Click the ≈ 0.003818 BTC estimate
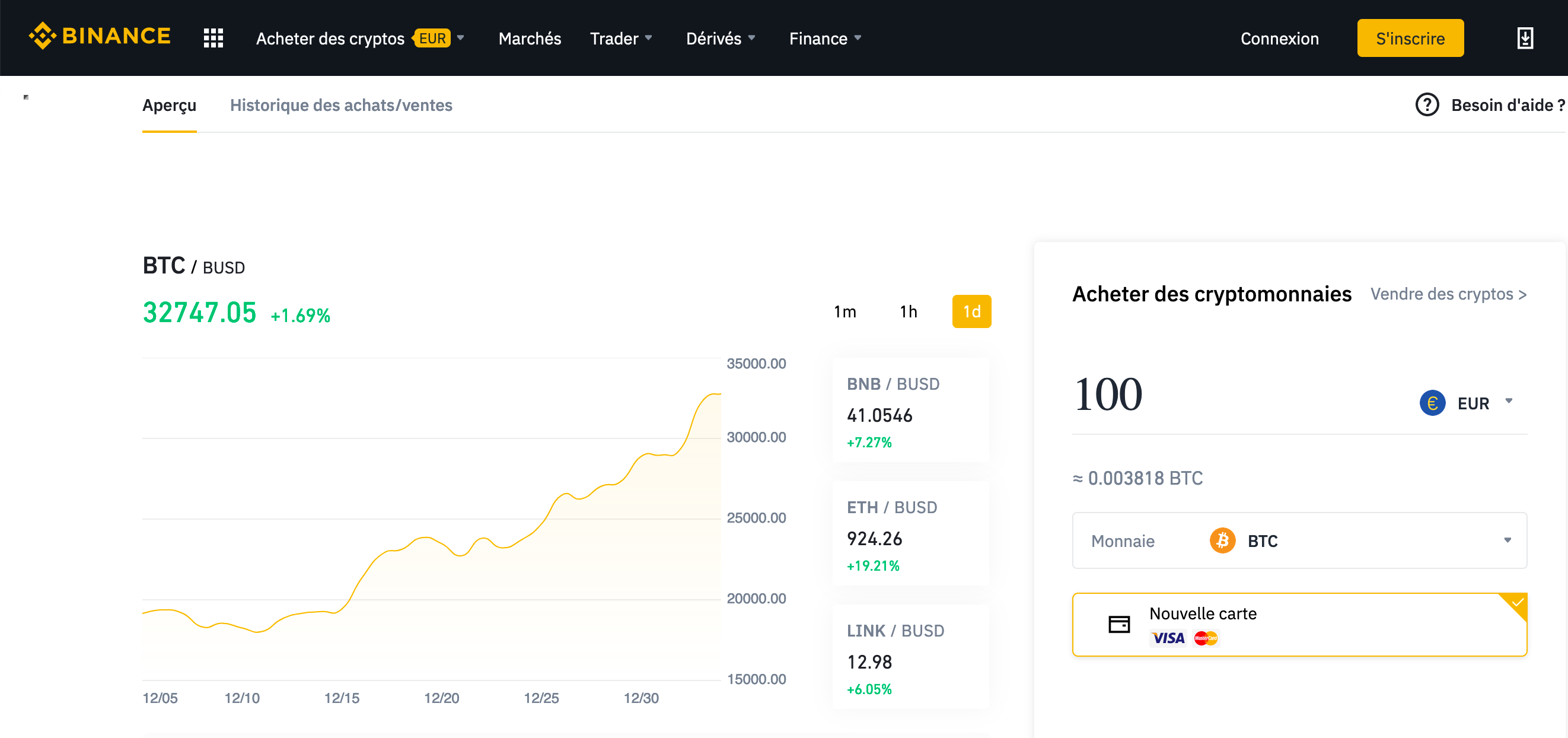The image size is (1568, 738). [1137, 478]
